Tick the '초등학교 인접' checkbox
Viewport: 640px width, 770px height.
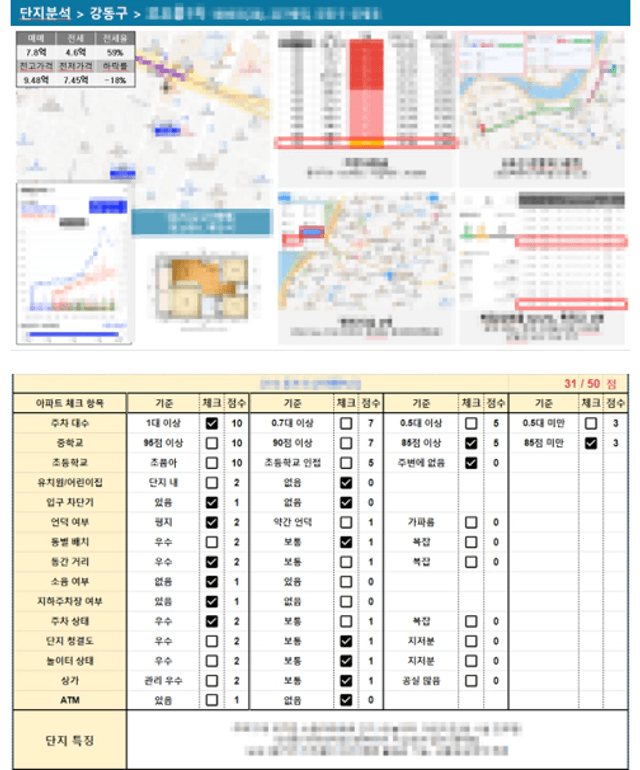(x=346, y=463)
